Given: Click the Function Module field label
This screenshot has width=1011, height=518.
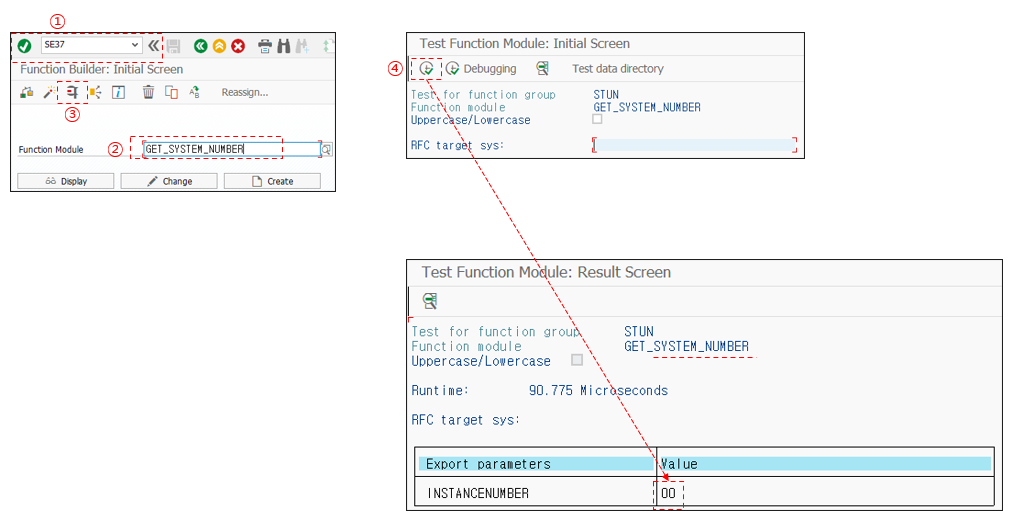Looking at the screenshot, I should [x=51, y=150].
